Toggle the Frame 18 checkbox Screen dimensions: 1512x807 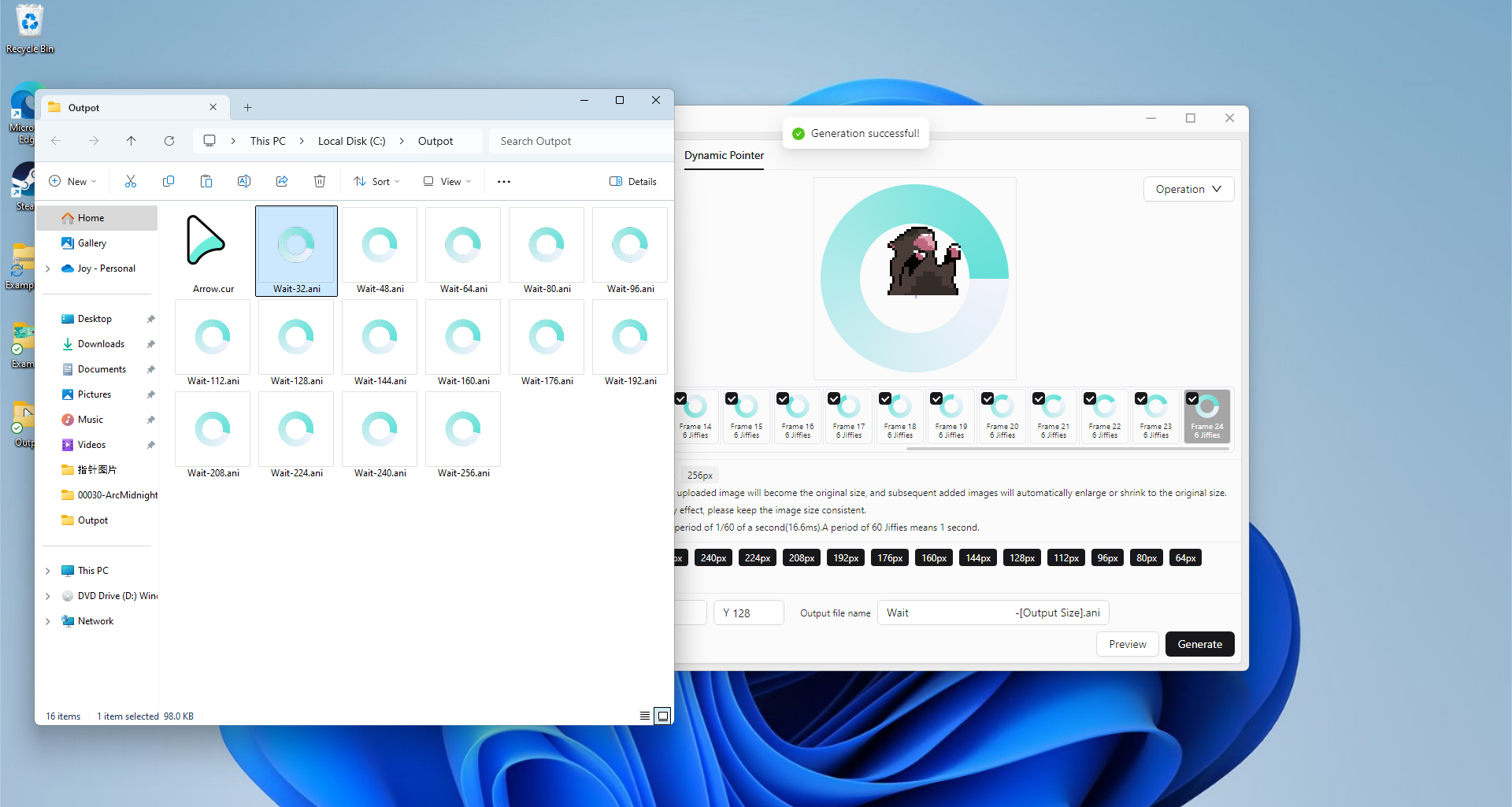tap(885, 399)
